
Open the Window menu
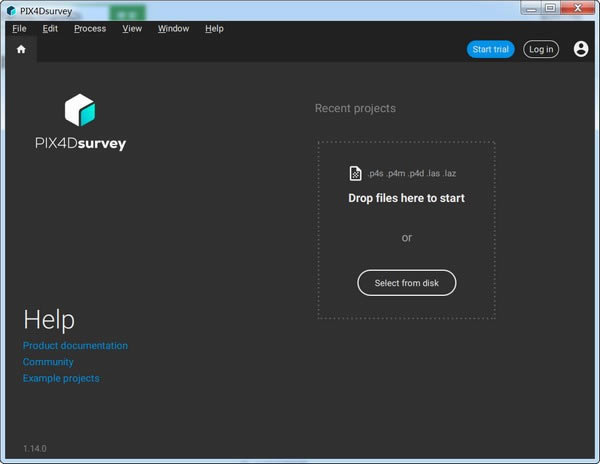pyautogui.click(x=173, y=28)
